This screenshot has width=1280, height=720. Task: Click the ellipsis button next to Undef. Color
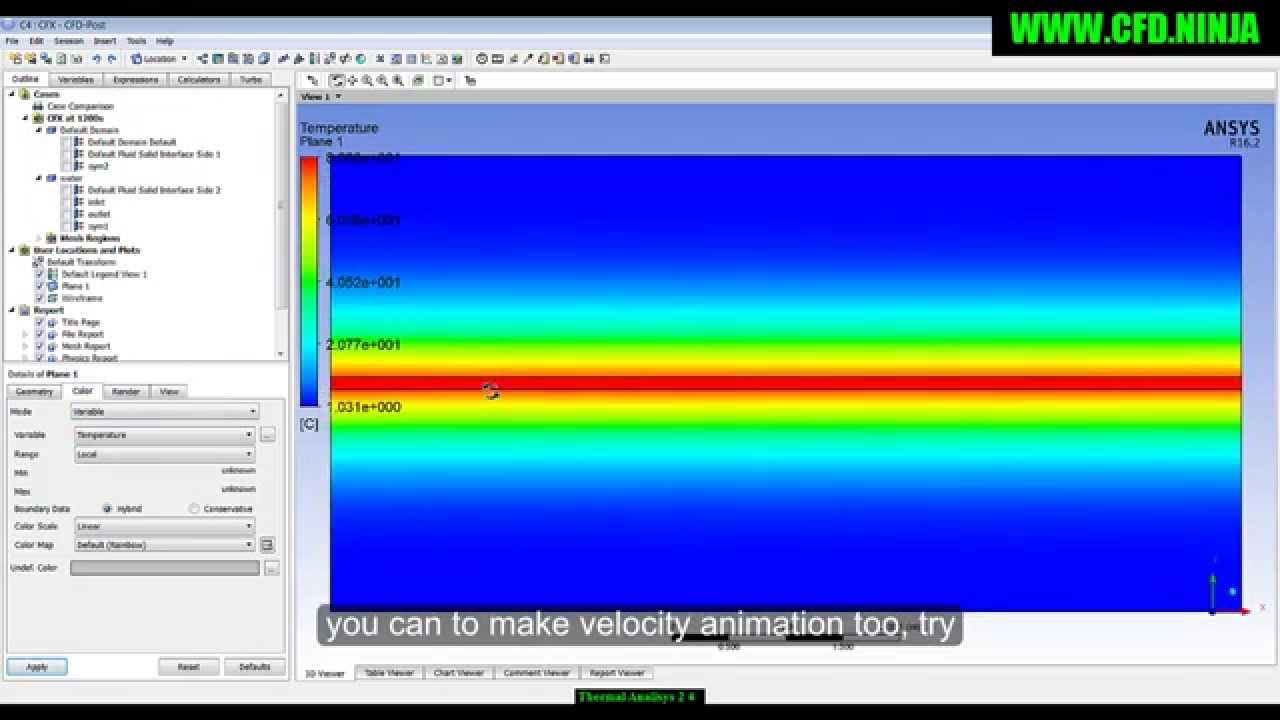[x=271, y=568]
